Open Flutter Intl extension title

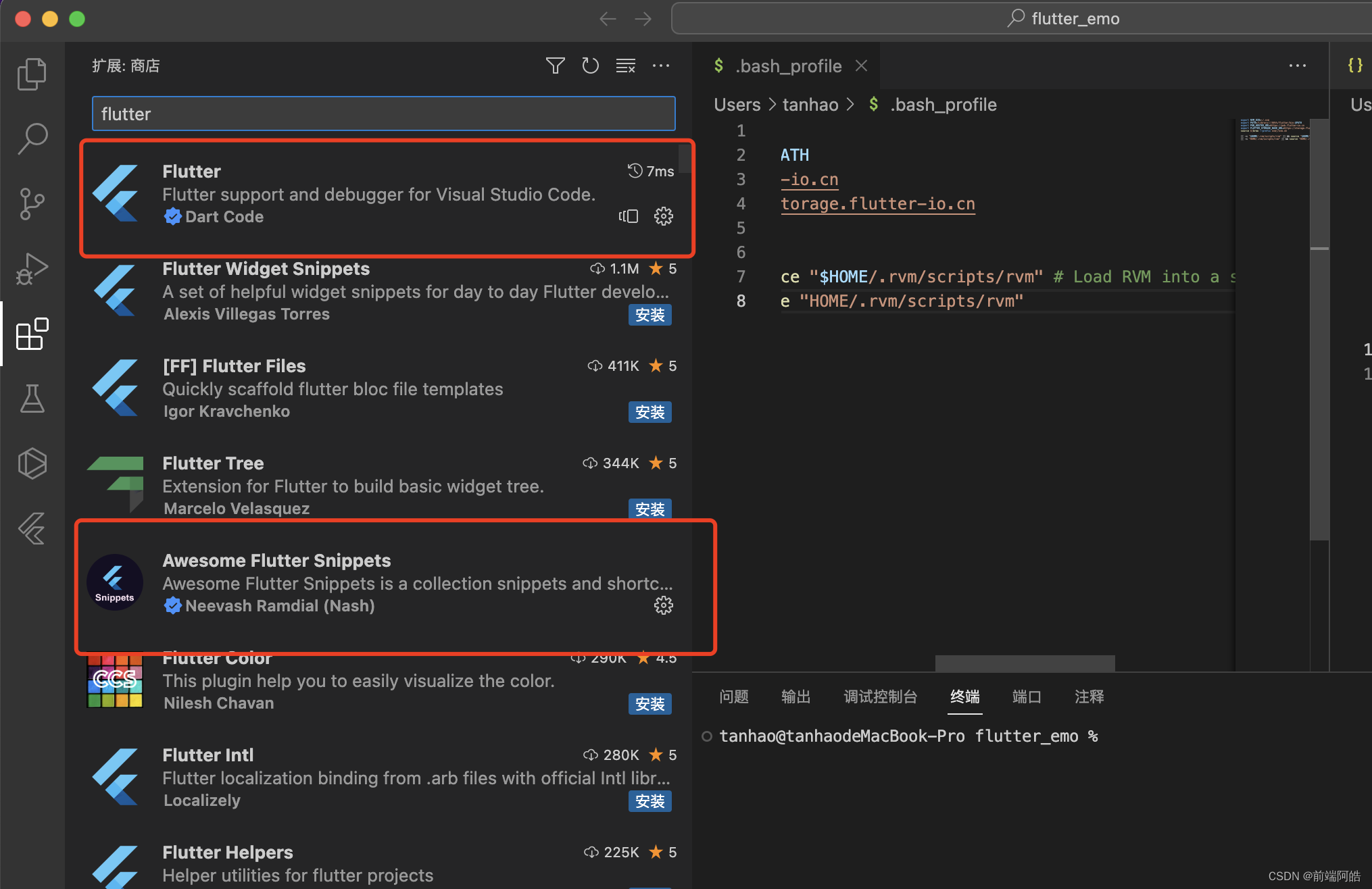tap(208, 755)
